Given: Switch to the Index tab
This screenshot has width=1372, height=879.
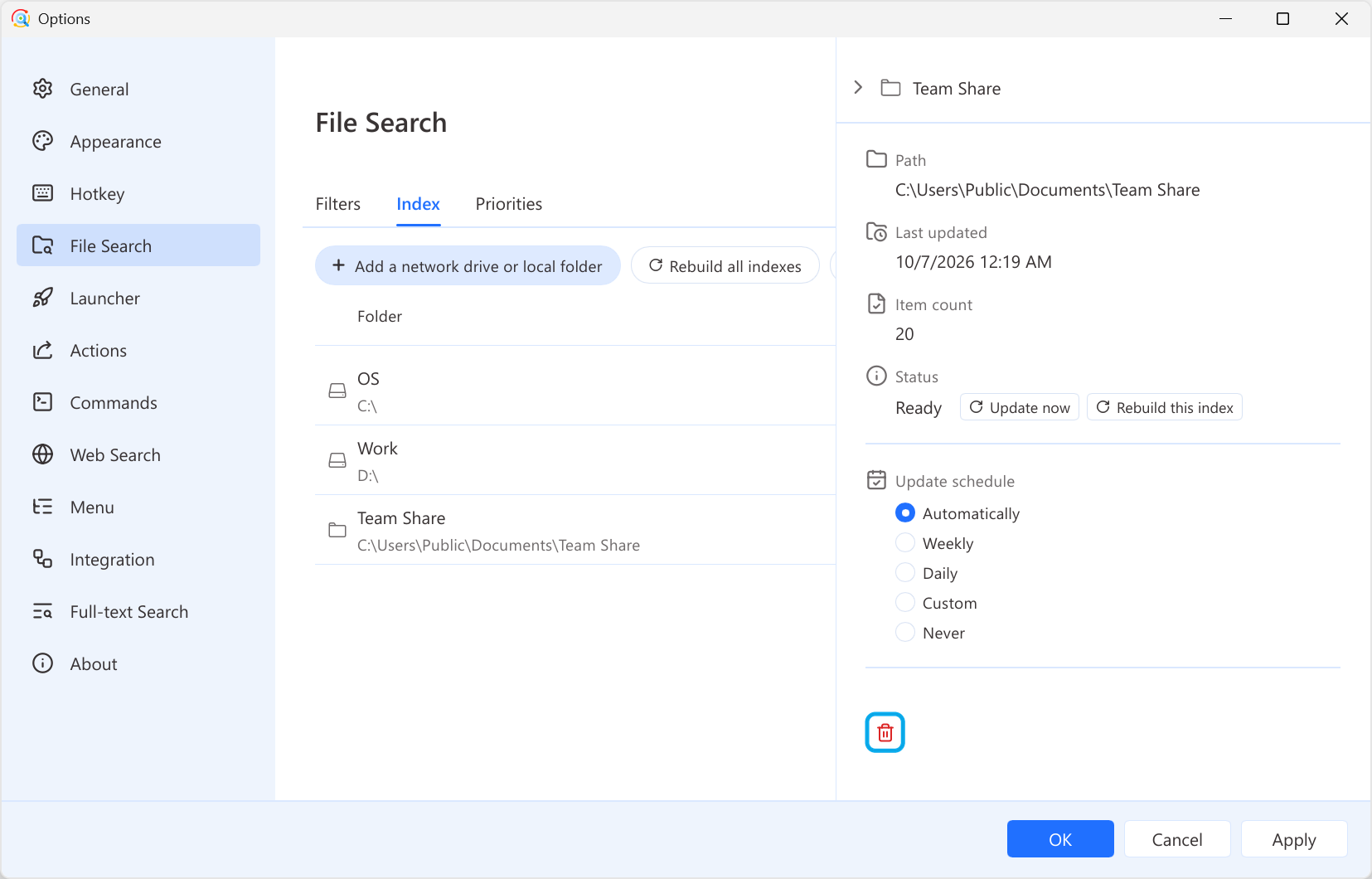Looking at the screenshot, I should (x=418, y=204).
